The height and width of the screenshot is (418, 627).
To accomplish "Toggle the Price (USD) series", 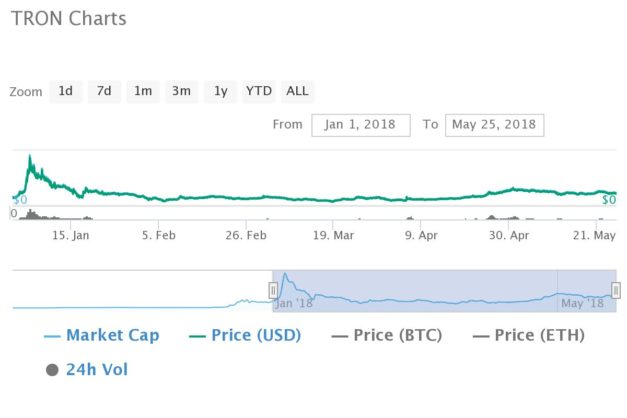I will pos(245,335).
